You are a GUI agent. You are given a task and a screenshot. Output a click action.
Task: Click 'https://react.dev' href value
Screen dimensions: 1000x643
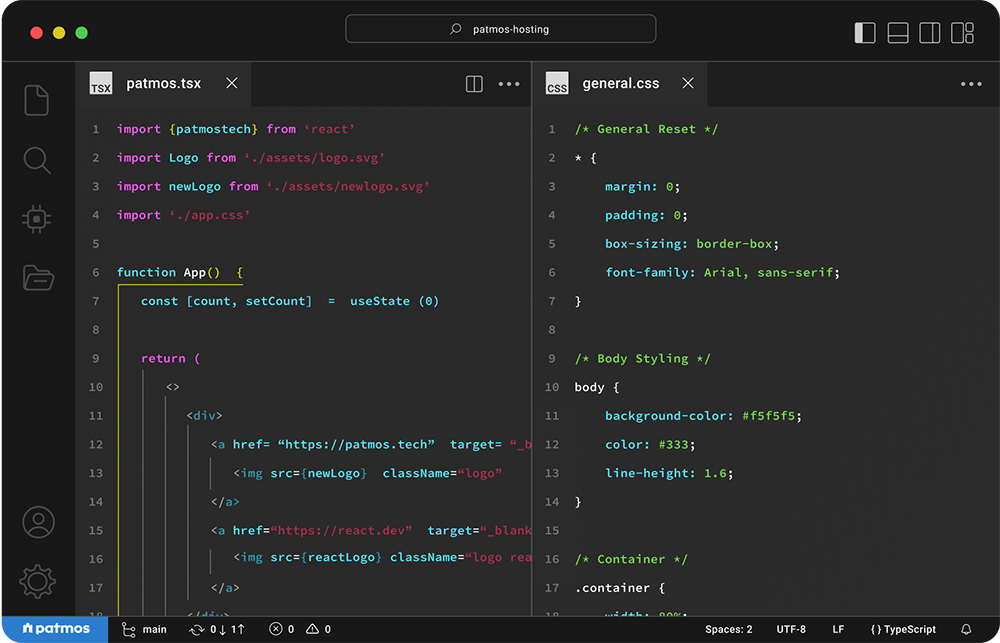tap(341, 531)
